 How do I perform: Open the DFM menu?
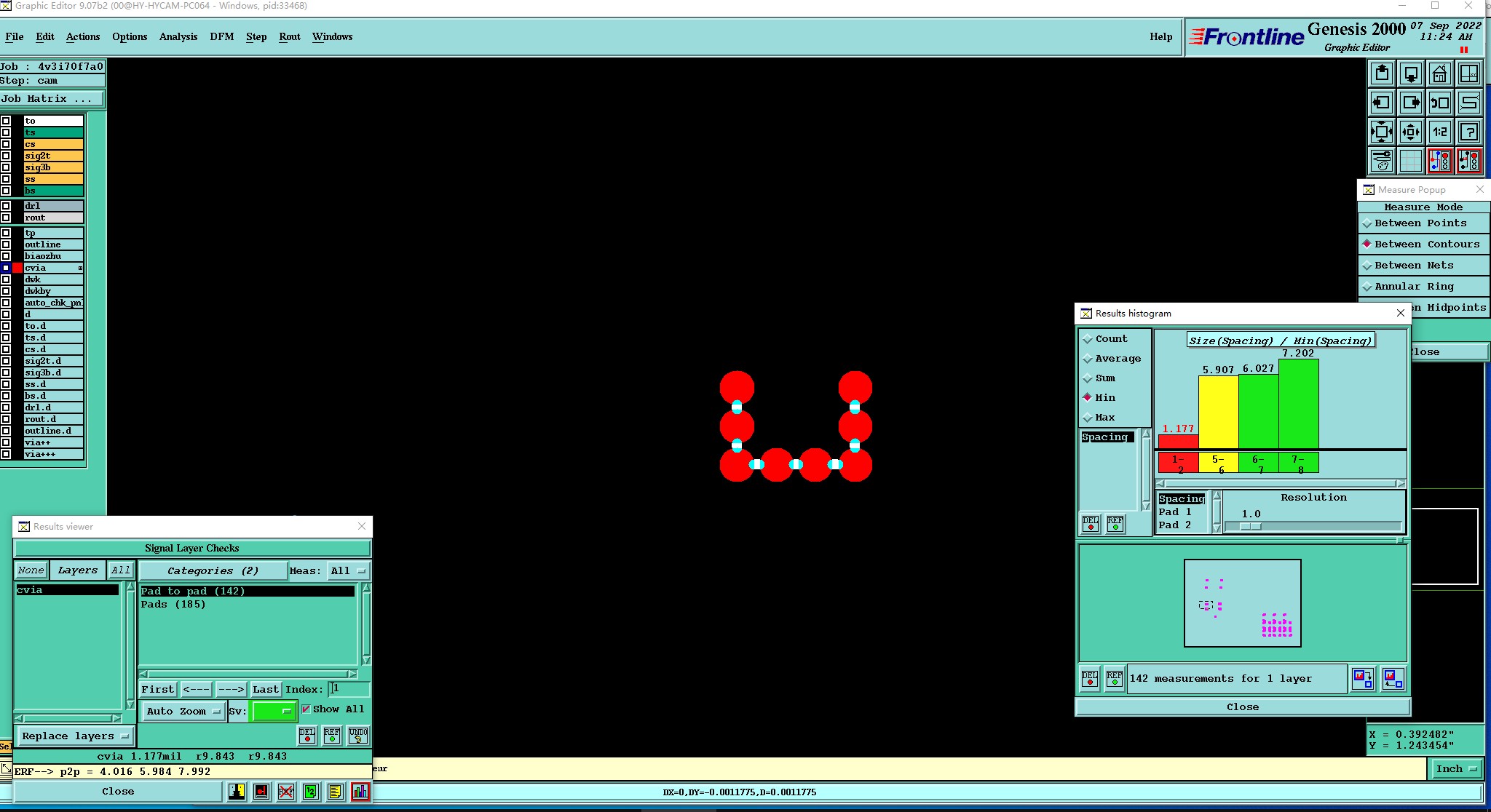coord(221,36)
